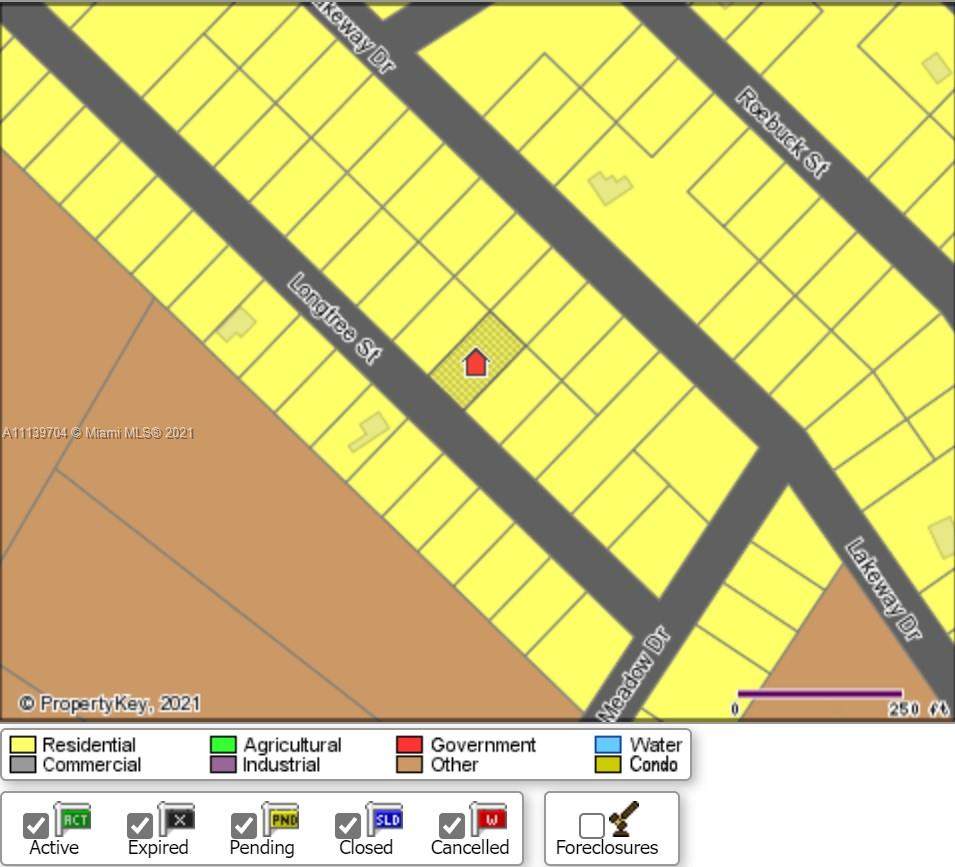This screenshot has height=867, width=955.
Task: Enable the Foreclosures checkbox
Action: pos(591,826)
